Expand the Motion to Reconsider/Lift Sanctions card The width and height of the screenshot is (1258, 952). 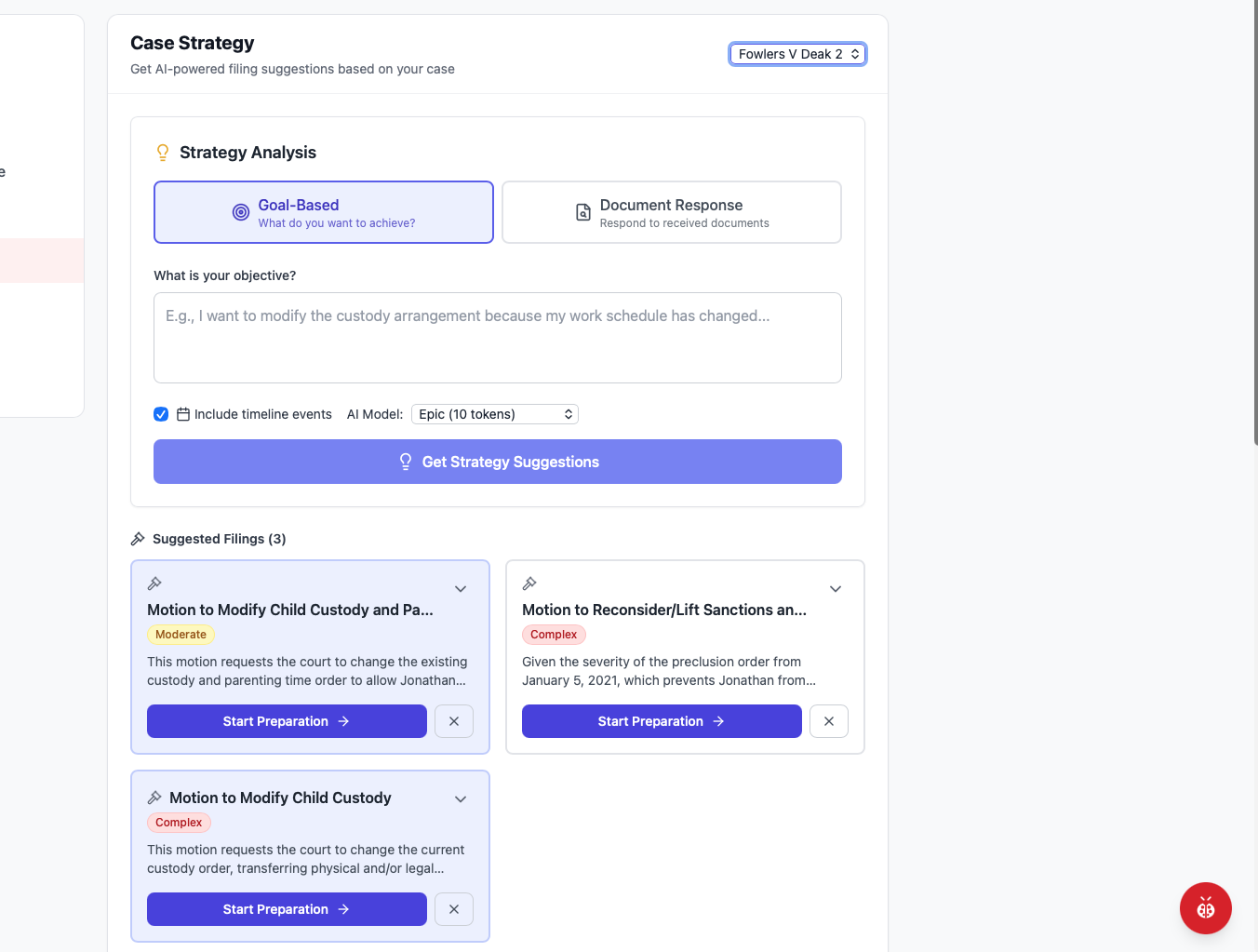(836, 589)
